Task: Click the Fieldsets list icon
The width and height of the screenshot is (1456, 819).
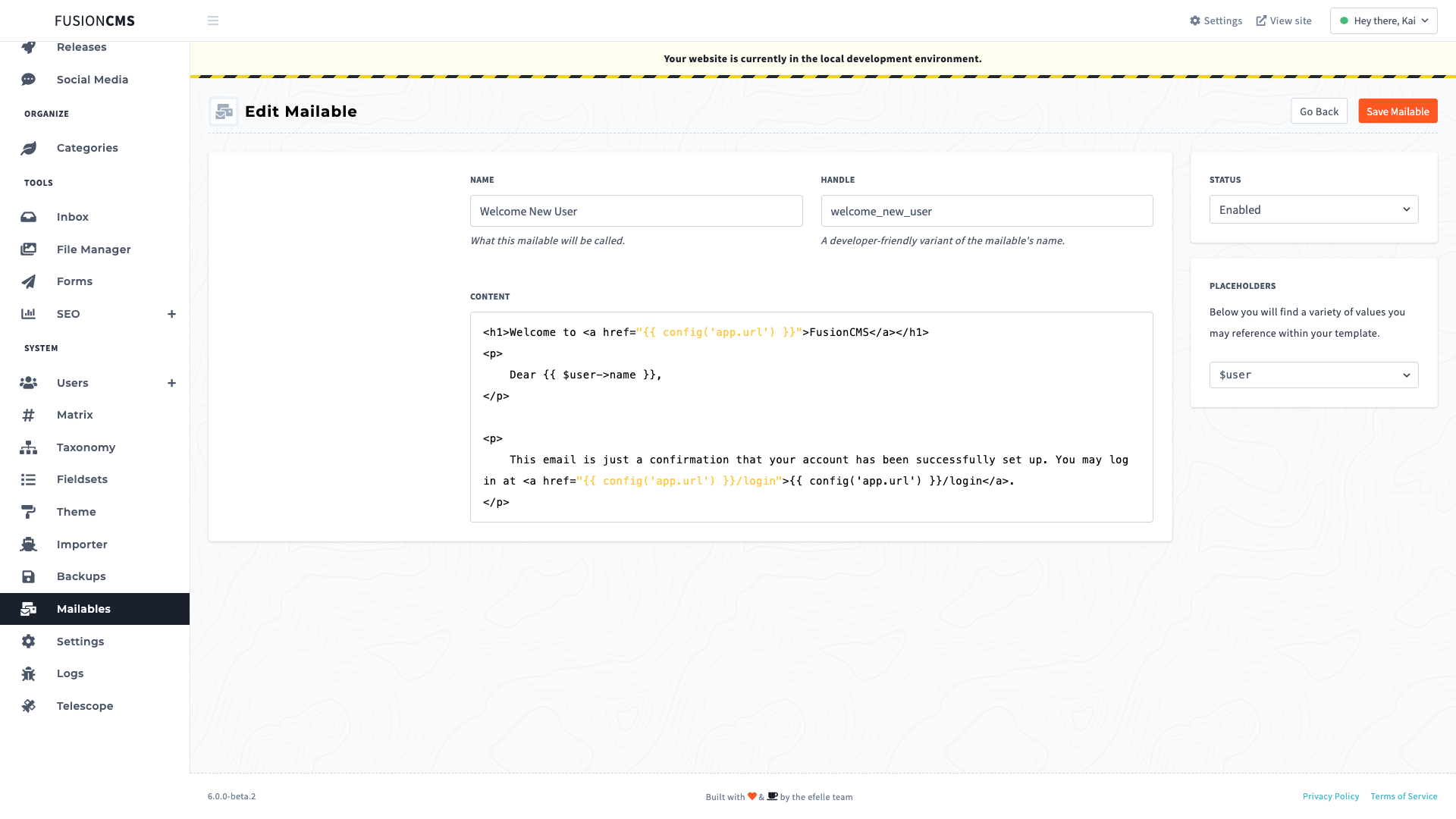Action: pos(28,479)
